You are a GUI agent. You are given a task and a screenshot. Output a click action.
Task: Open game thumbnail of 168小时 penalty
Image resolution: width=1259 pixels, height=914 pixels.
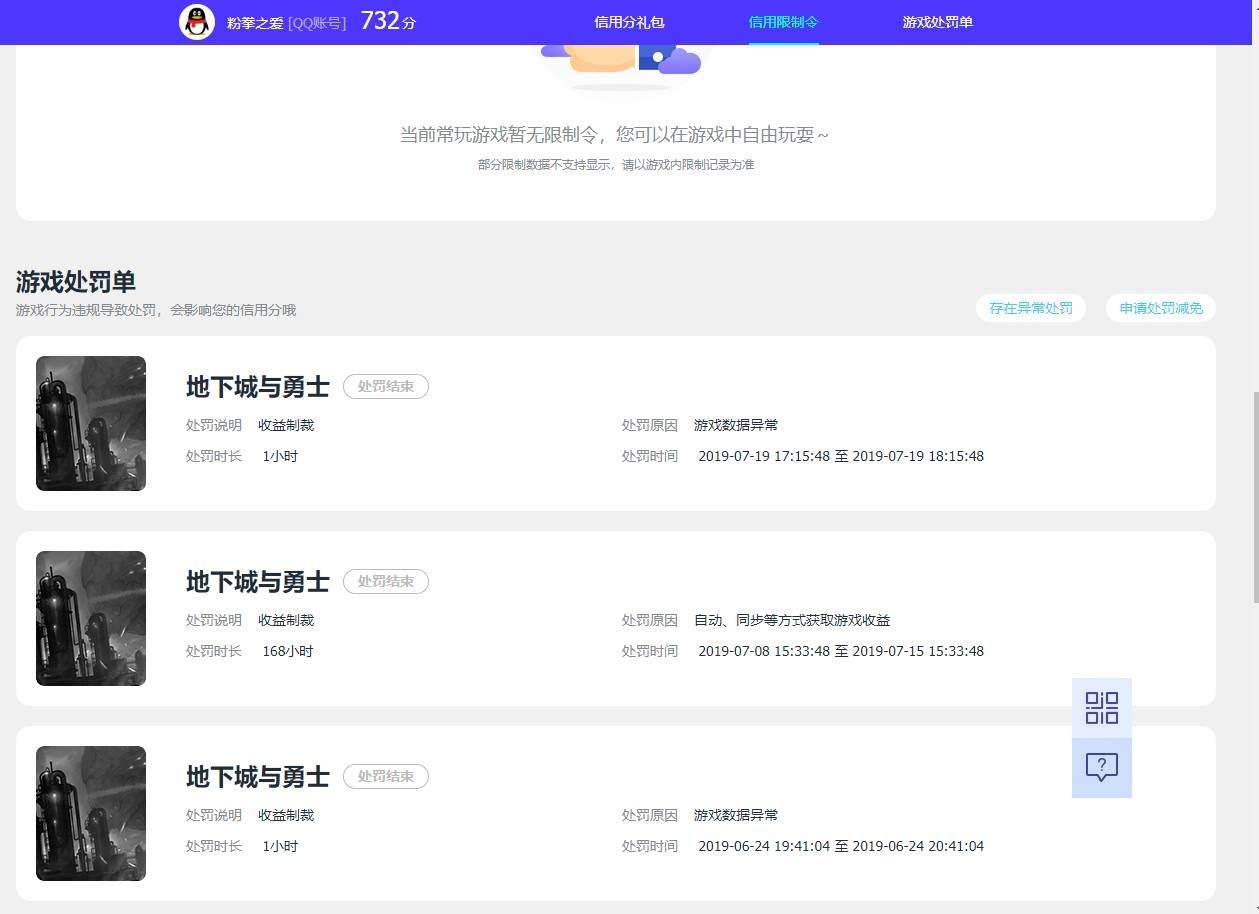click(91, 618)
